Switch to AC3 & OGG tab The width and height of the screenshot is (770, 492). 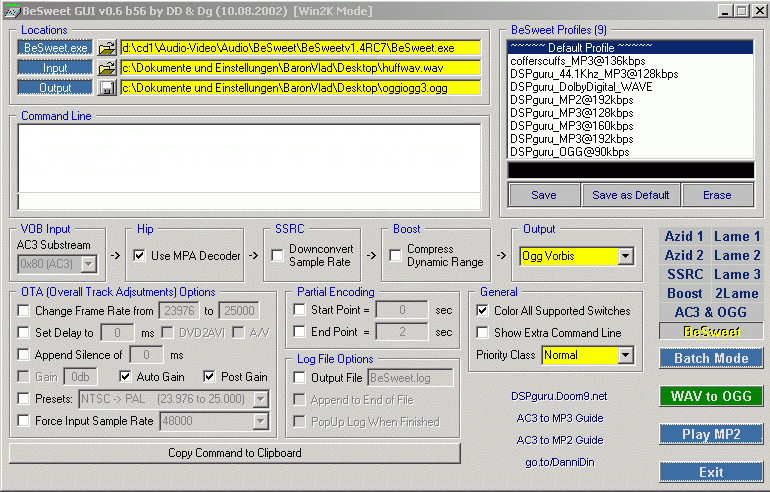(x=711, y=312)
